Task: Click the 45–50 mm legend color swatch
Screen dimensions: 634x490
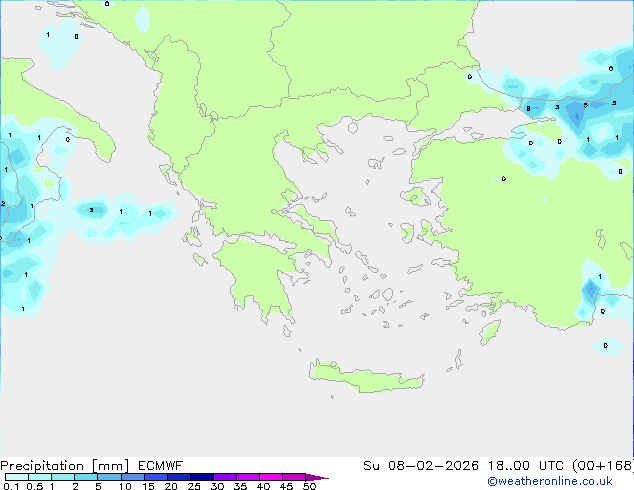Action: coord(294,477)
